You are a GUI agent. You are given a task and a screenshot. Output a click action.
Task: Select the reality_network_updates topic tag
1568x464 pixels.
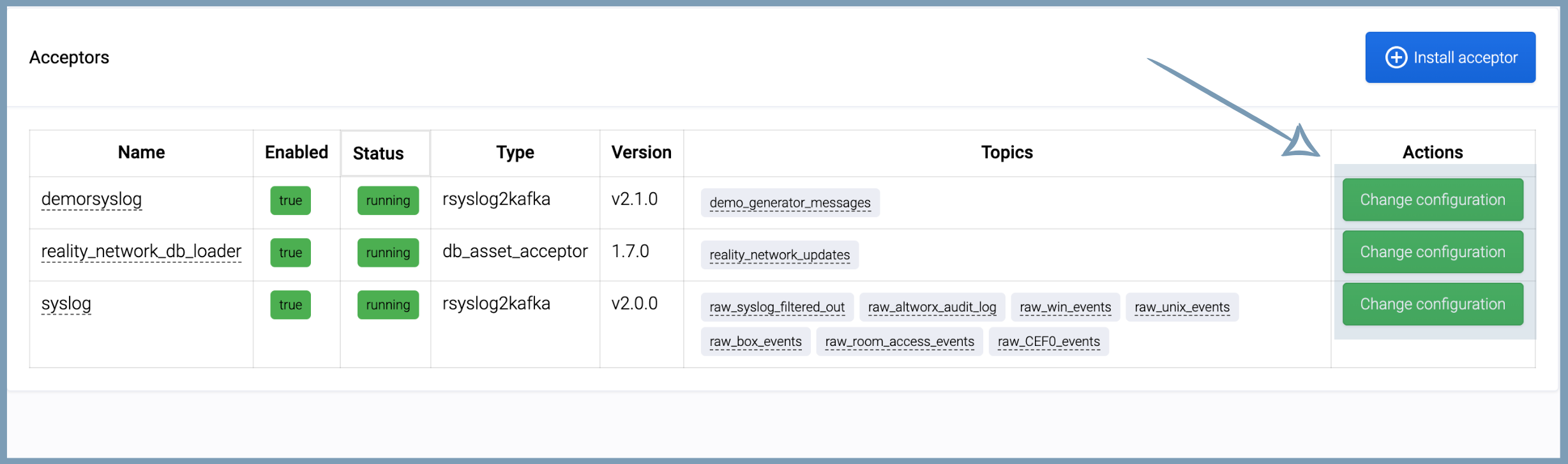pyautogui.click(x=780, y=255)
